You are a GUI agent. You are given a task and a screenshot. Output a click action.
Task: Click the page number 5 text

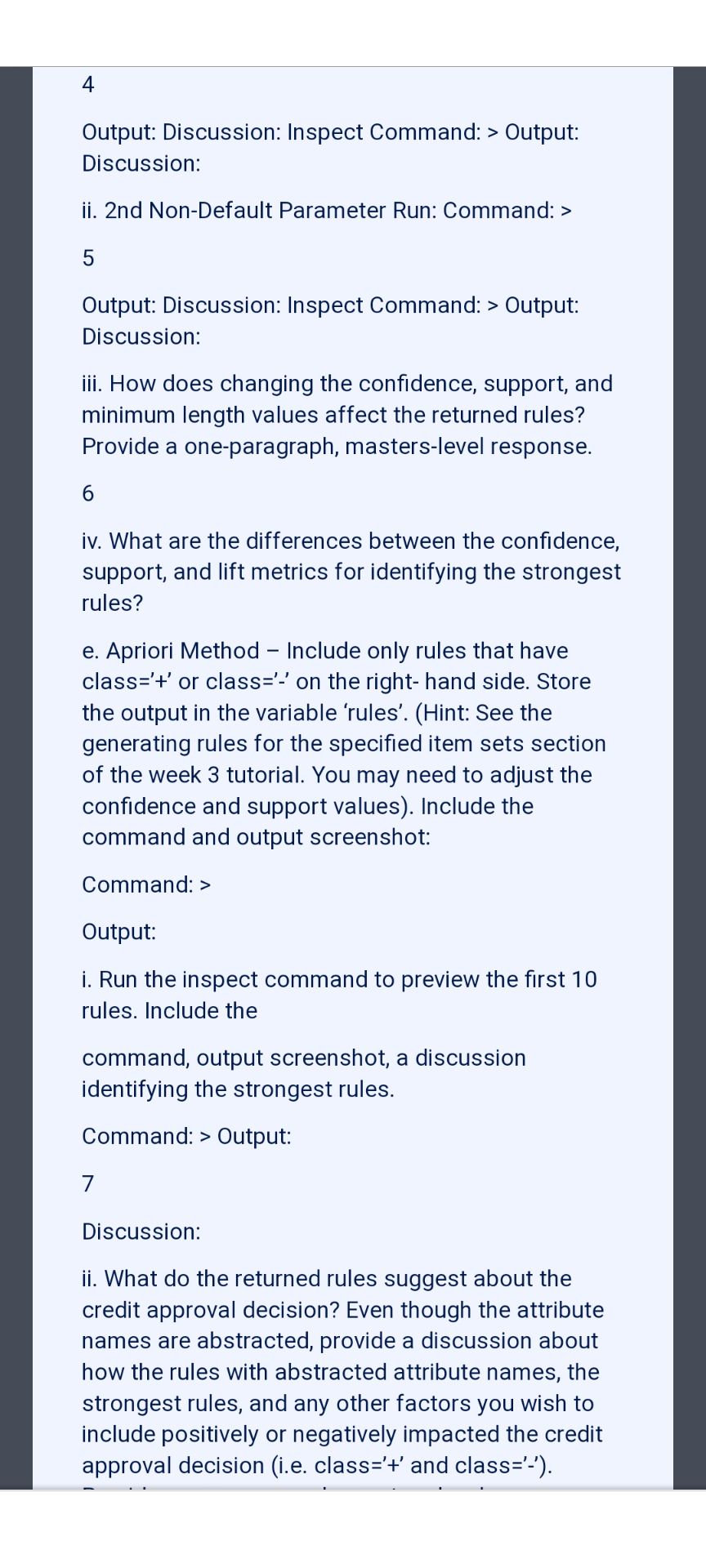pos(88,258)
